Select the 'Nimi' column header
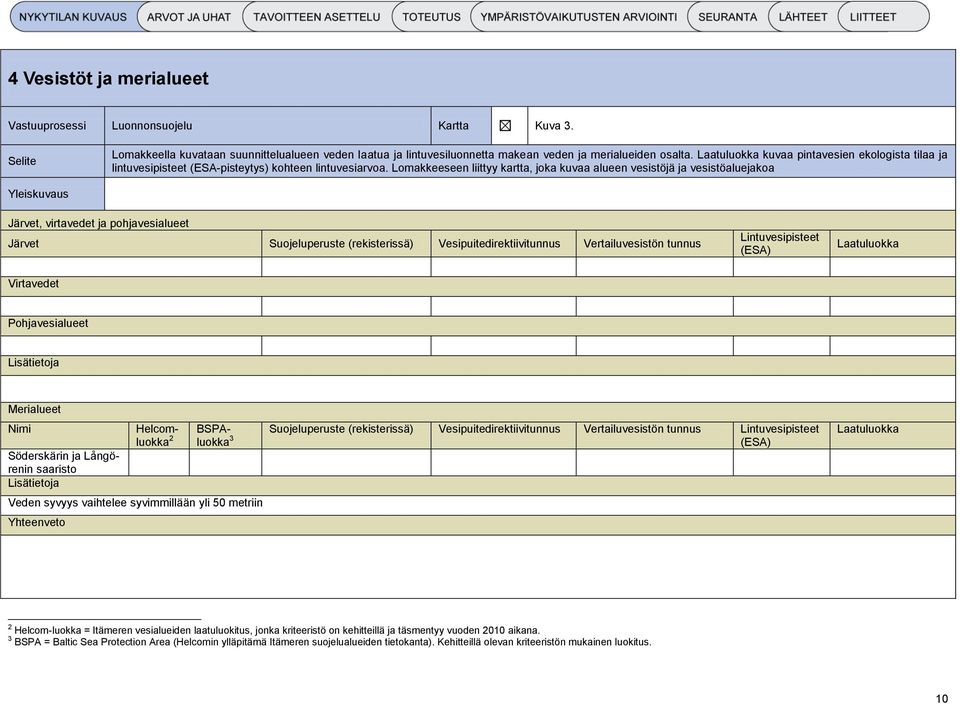The height and width of the screenshot is (704, 960). tap(20, 429)
